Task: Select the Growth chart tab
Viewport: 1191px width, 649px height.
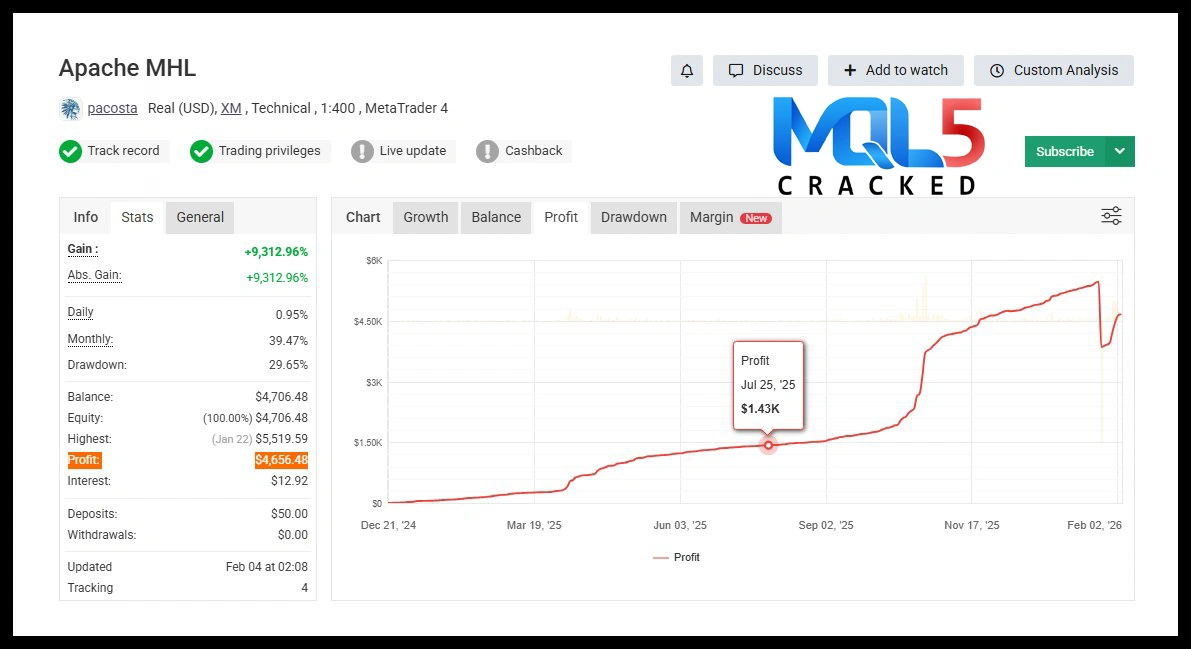Action: click(425, 217)
